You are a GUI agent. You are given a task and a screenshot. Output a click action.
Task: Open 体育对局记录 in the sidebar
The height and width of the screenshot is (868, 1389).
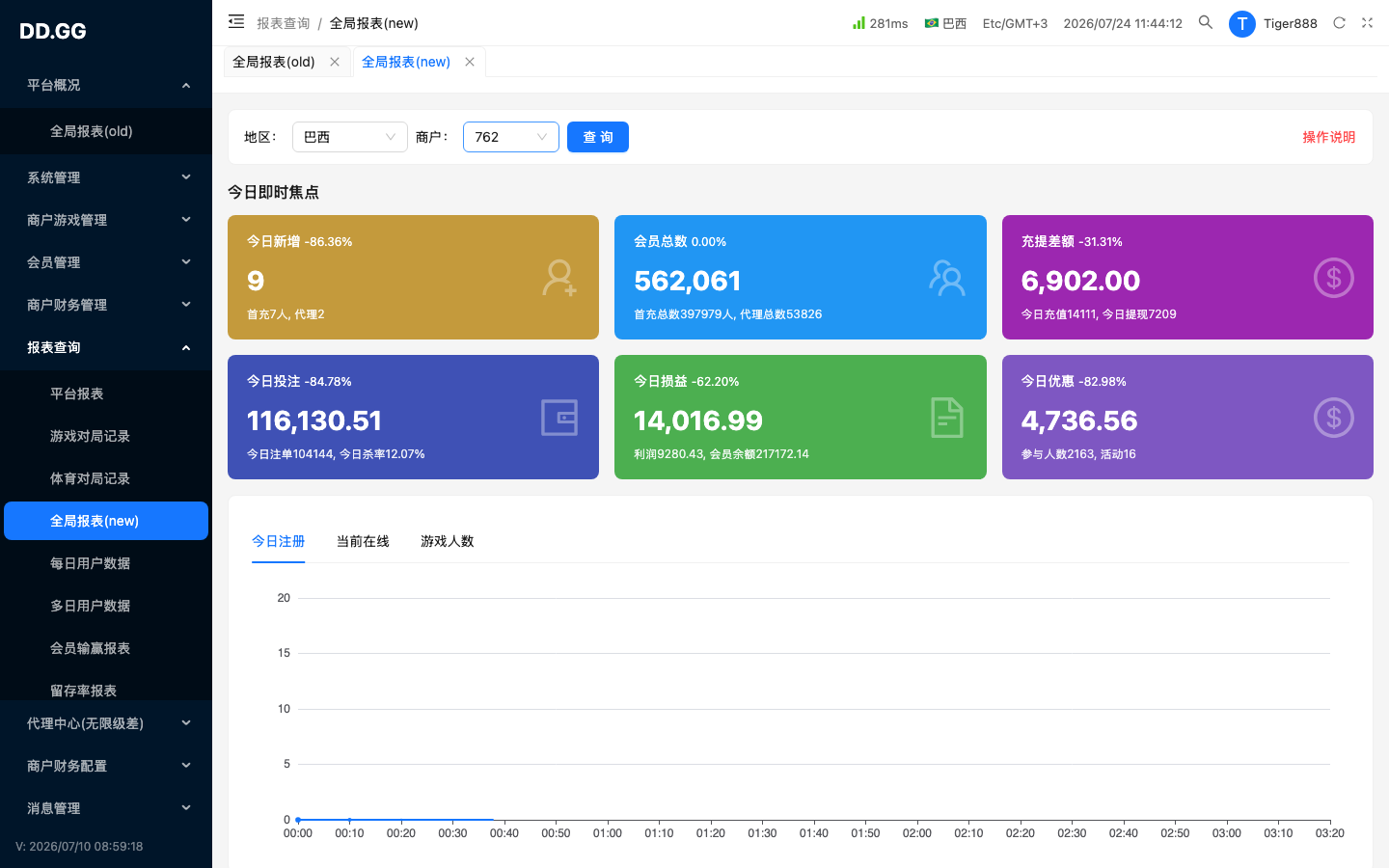[x=106, y=478]
